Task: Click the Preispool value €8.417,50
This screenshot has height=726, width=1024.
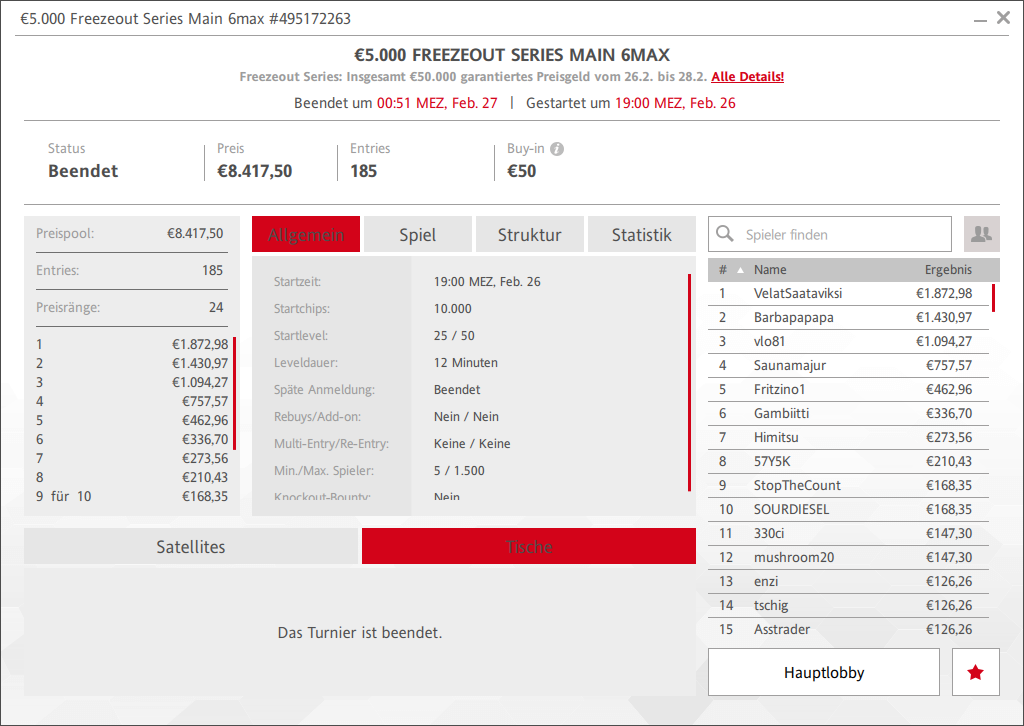Action: point(195,233)
